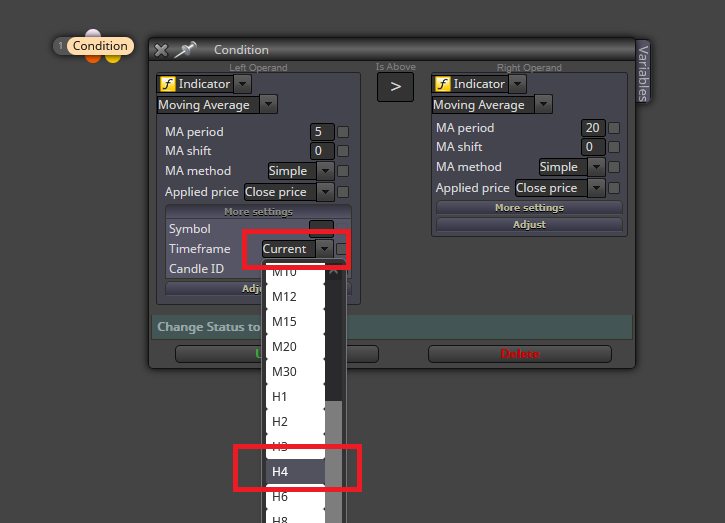Viewport: 725px width, 523px height.
Task: Expand right operand More settings section
Action: click(x=529, y=208)
